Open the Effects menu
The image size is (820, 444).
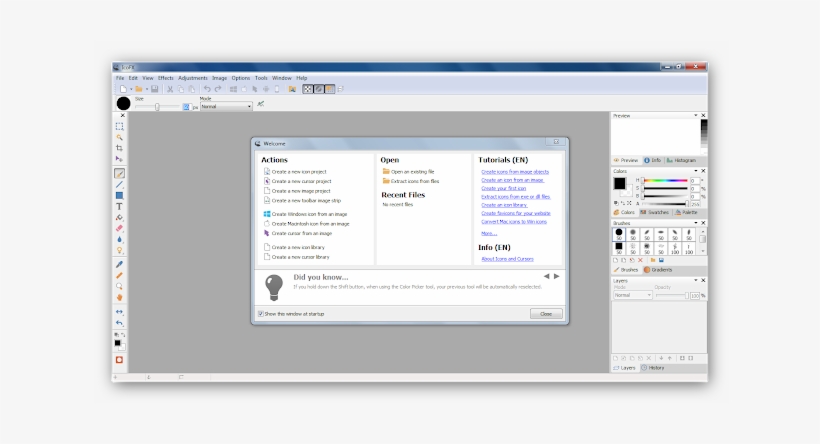coord(165,78)
